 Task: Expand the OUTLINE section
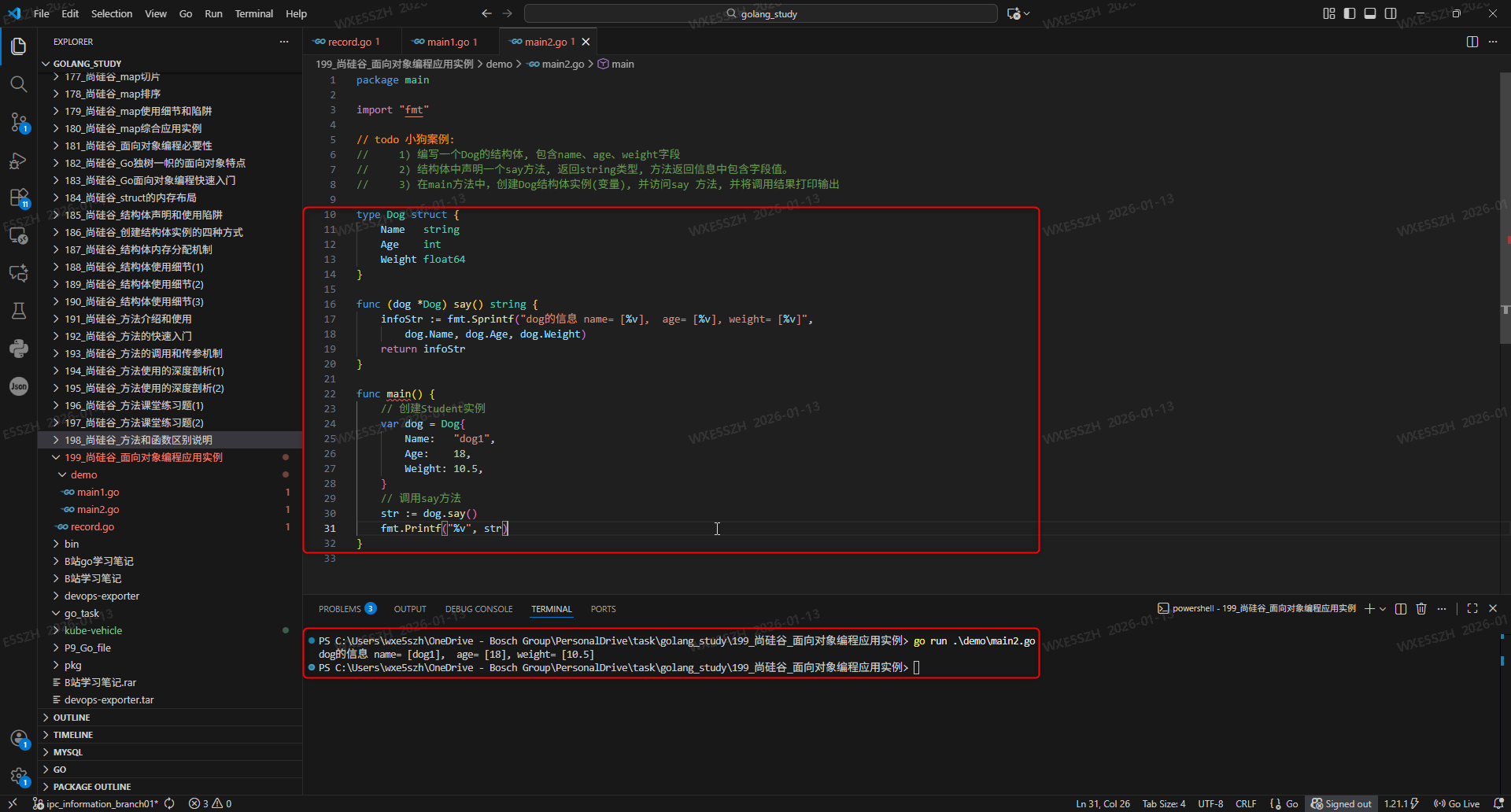point(170,718)
